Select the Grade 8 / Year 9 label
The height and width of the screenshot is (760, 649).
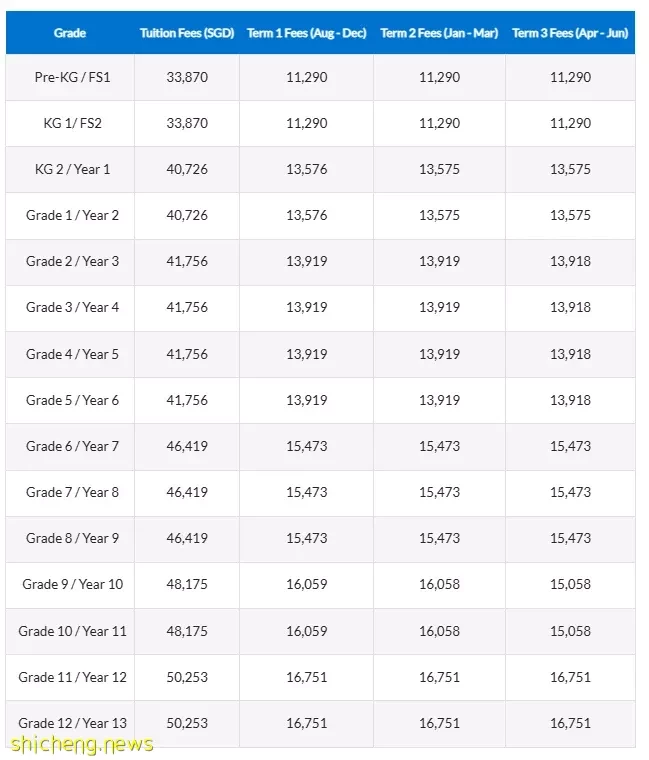click(72, 538)
